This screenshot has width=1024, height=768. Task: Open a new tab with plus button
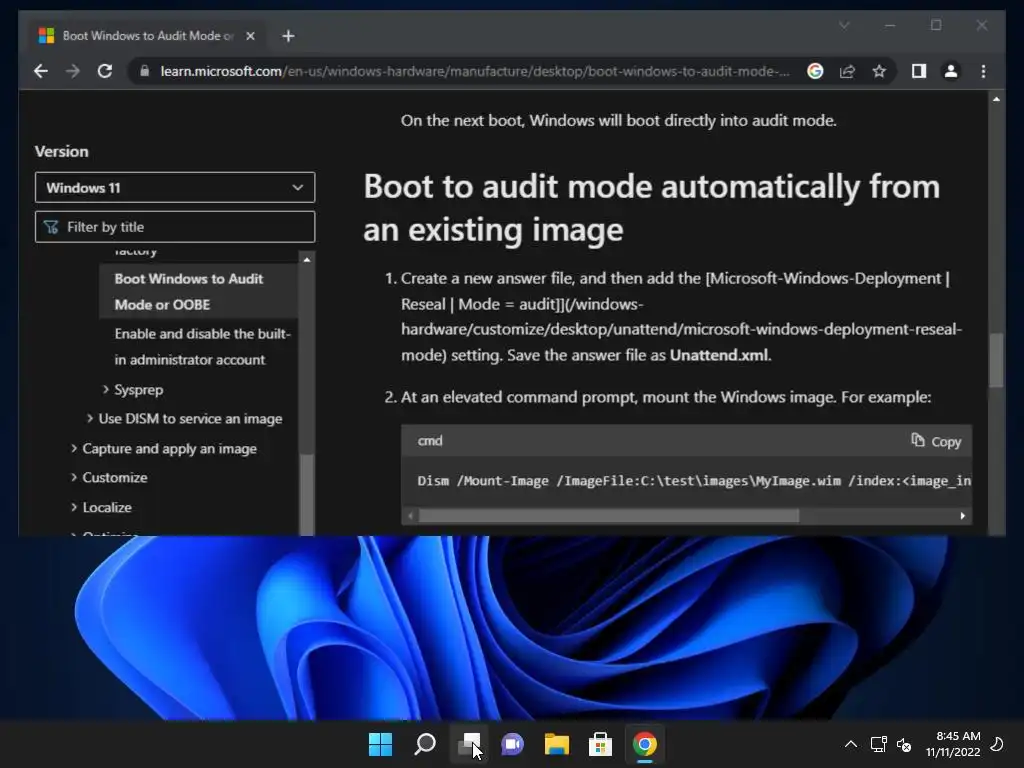(x=288, y=36)
